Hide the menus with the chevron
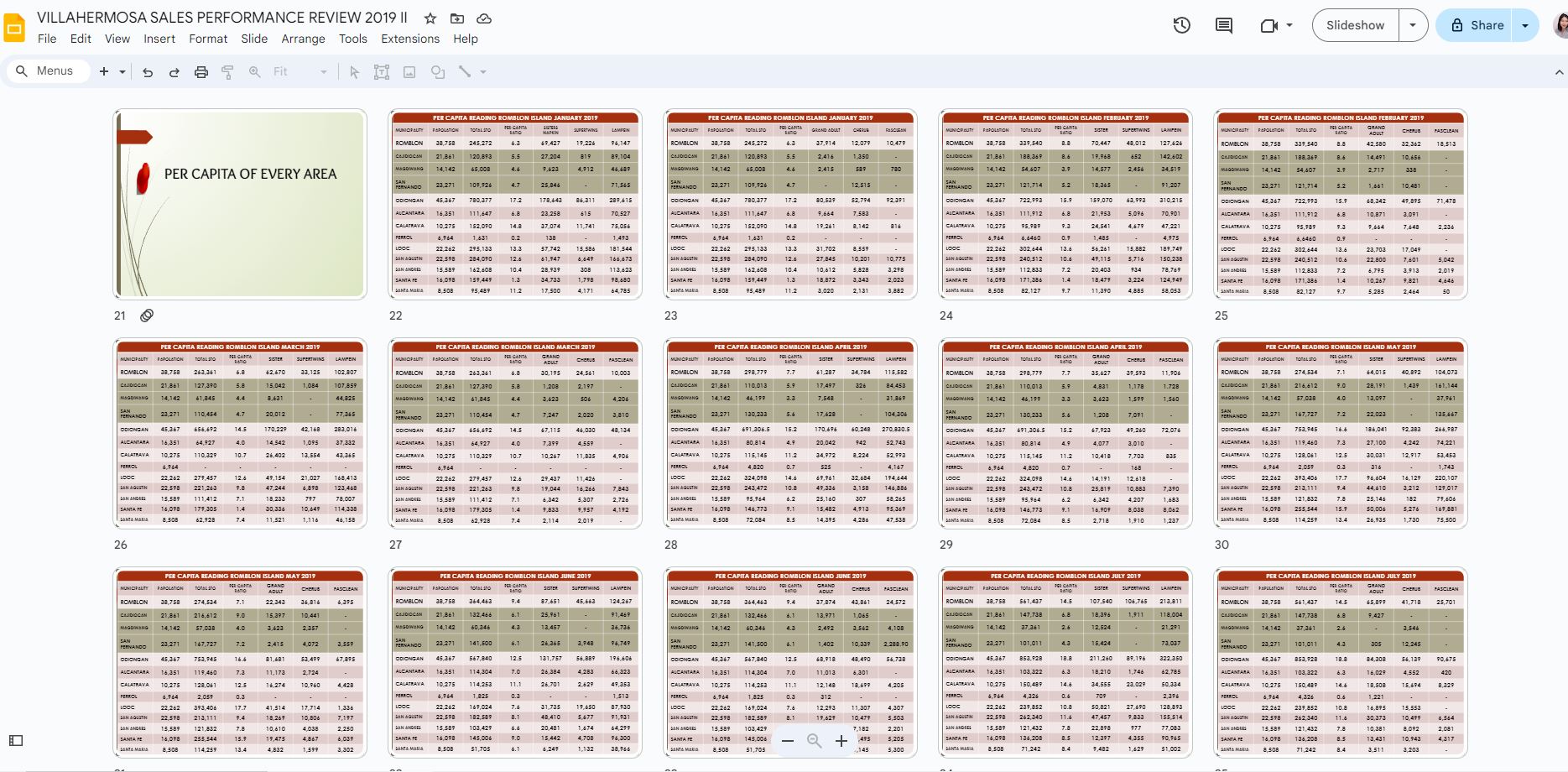Screen dimensions: 1568x772 pyautogui.click(x=1559, y=73)
